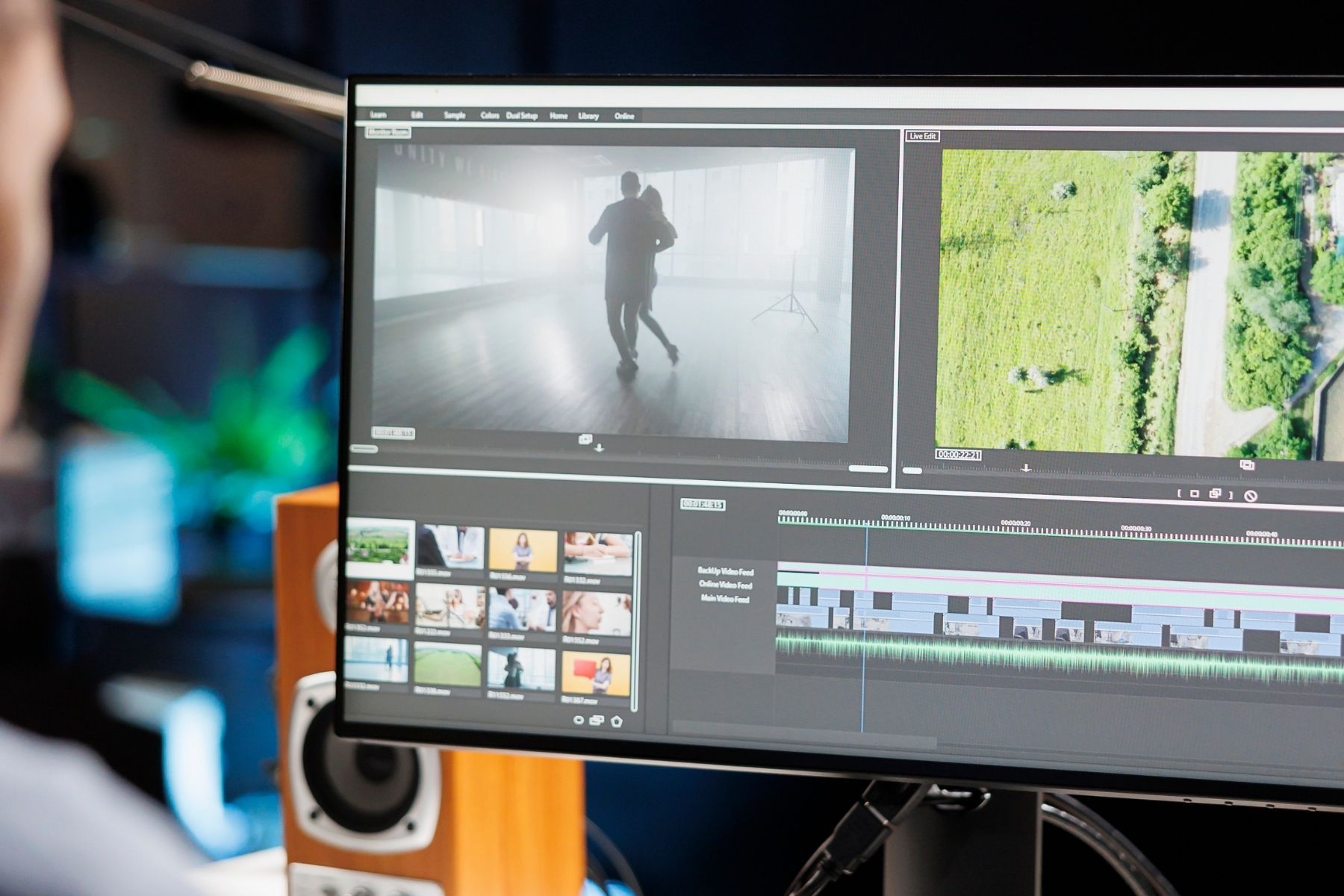Open the Colors menu
This screenshot has width=1344, height=896.
[490, 116]
